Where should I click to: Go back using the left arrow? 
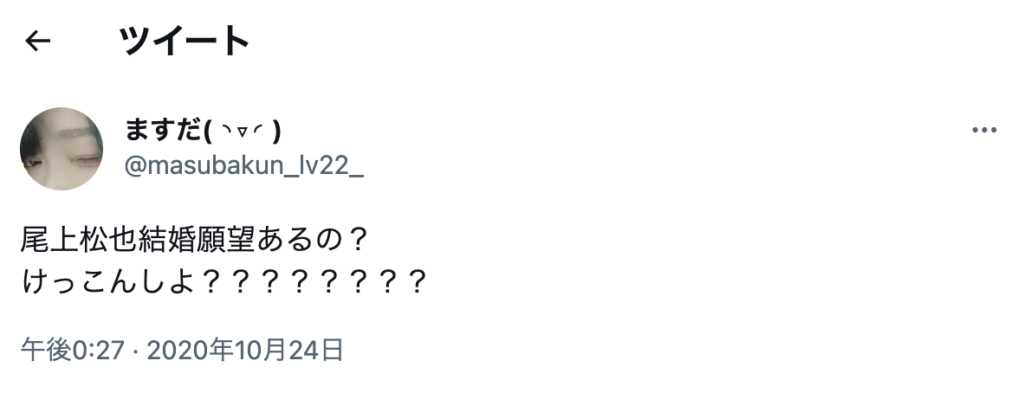tap(38, 41)
